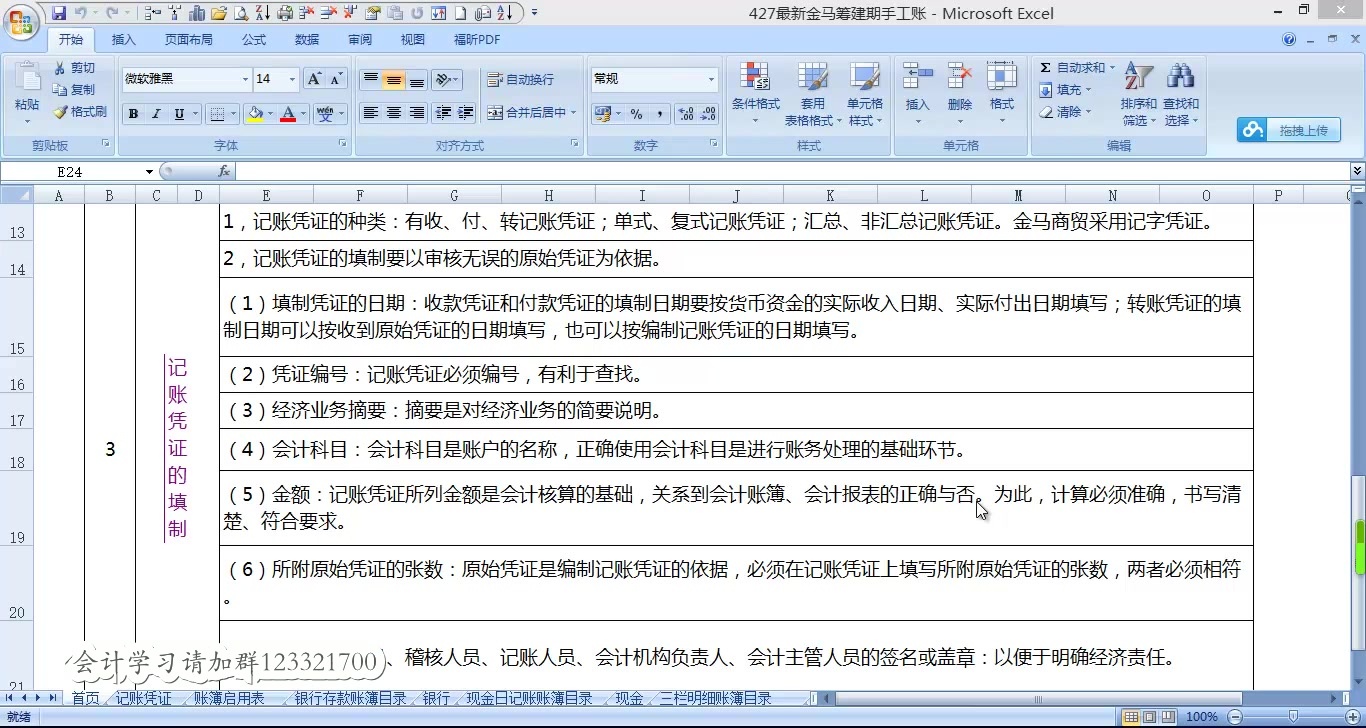Image resolution: width=1366 pixels, height=728 pixels.
Task: Adjust the zoom slider handle
Action: tap(1293, 717)
